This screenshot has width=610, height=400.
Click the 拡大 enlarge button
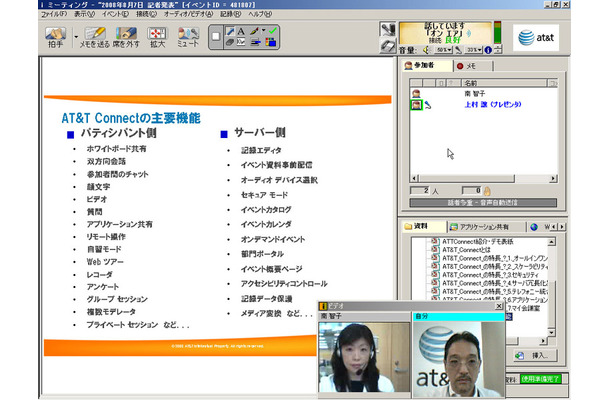157,37
